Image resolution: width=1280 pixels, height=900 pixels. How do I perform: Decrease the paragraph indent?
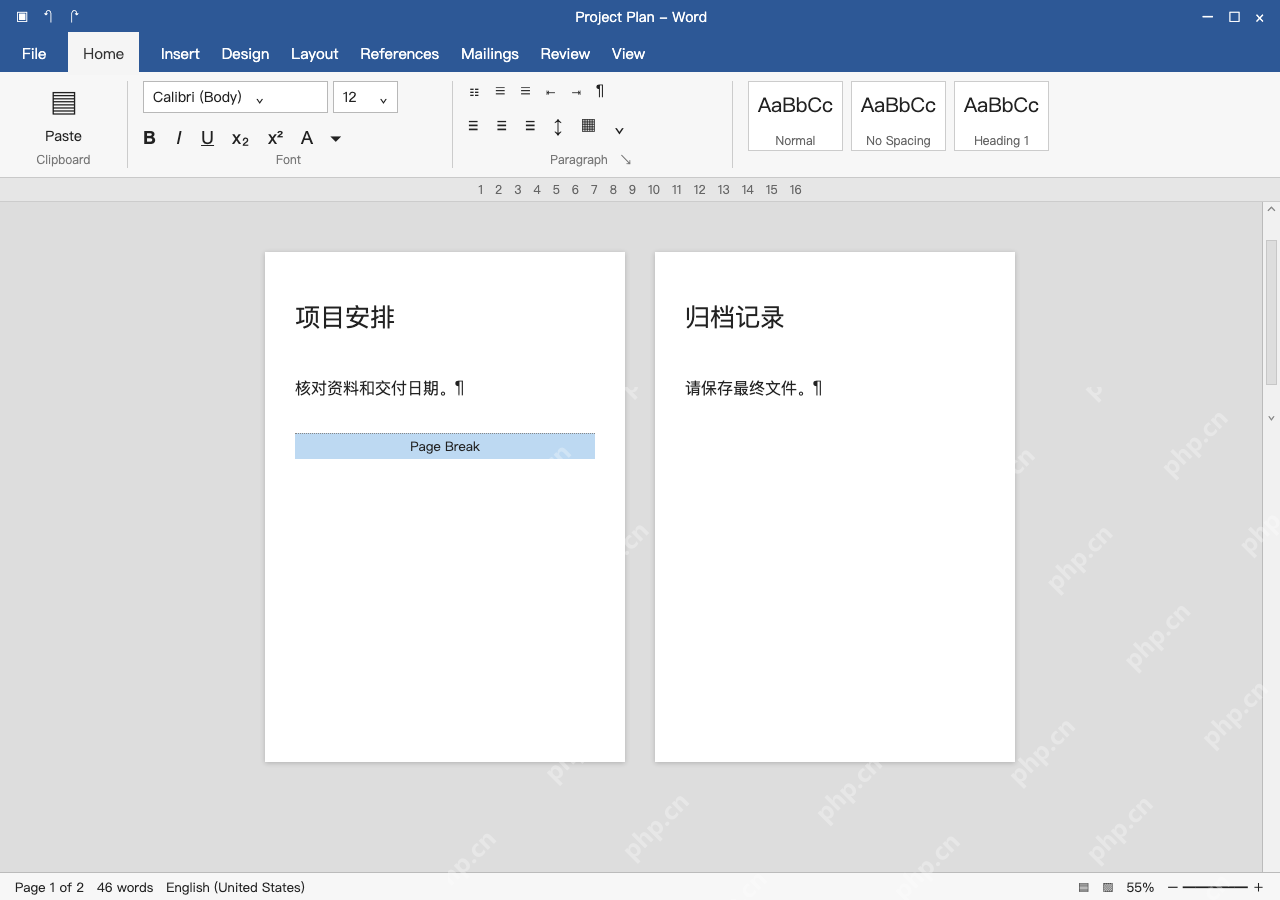pyautogui.click(x=550, y=92)
